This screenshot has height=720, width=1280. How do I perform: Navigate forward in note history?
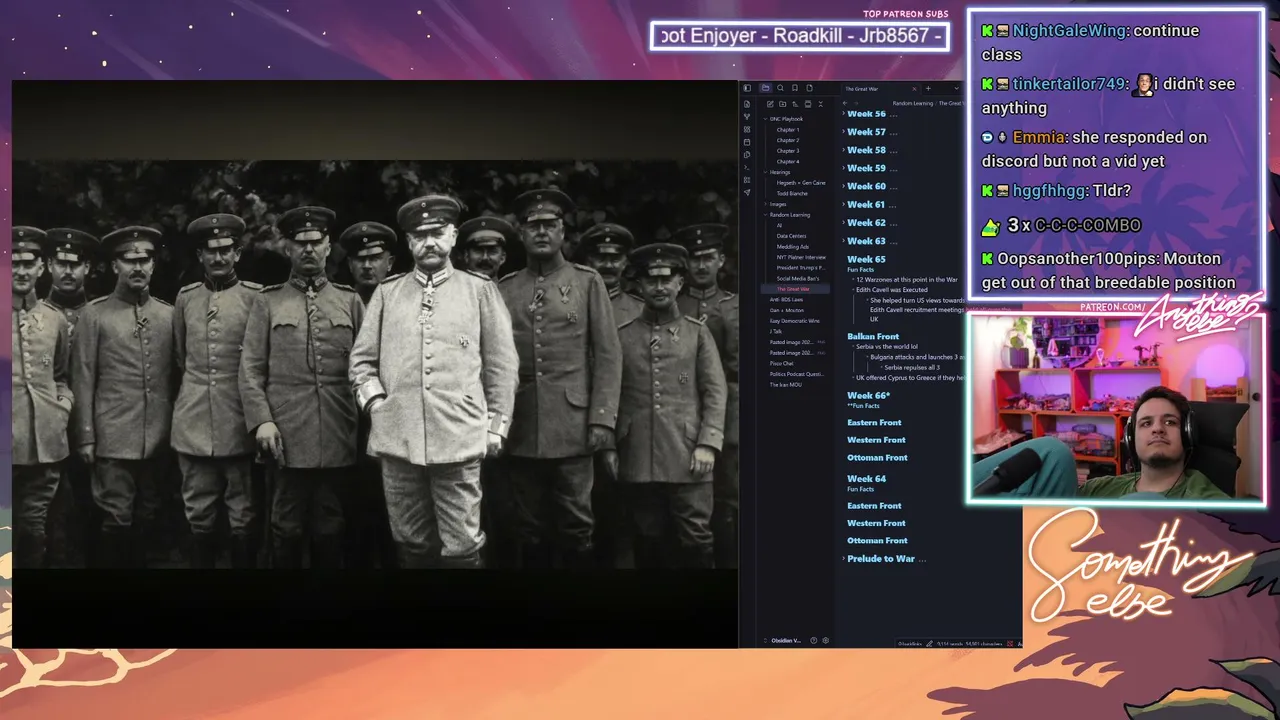[857, 103]
